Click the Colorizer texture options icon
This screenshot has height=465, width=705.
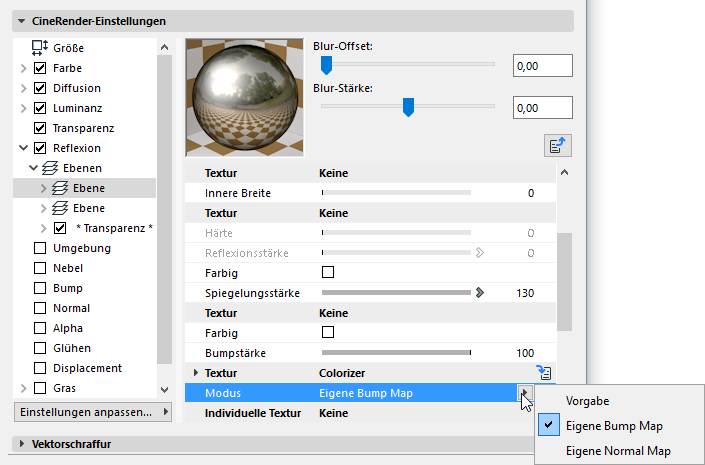click(546, 373)
